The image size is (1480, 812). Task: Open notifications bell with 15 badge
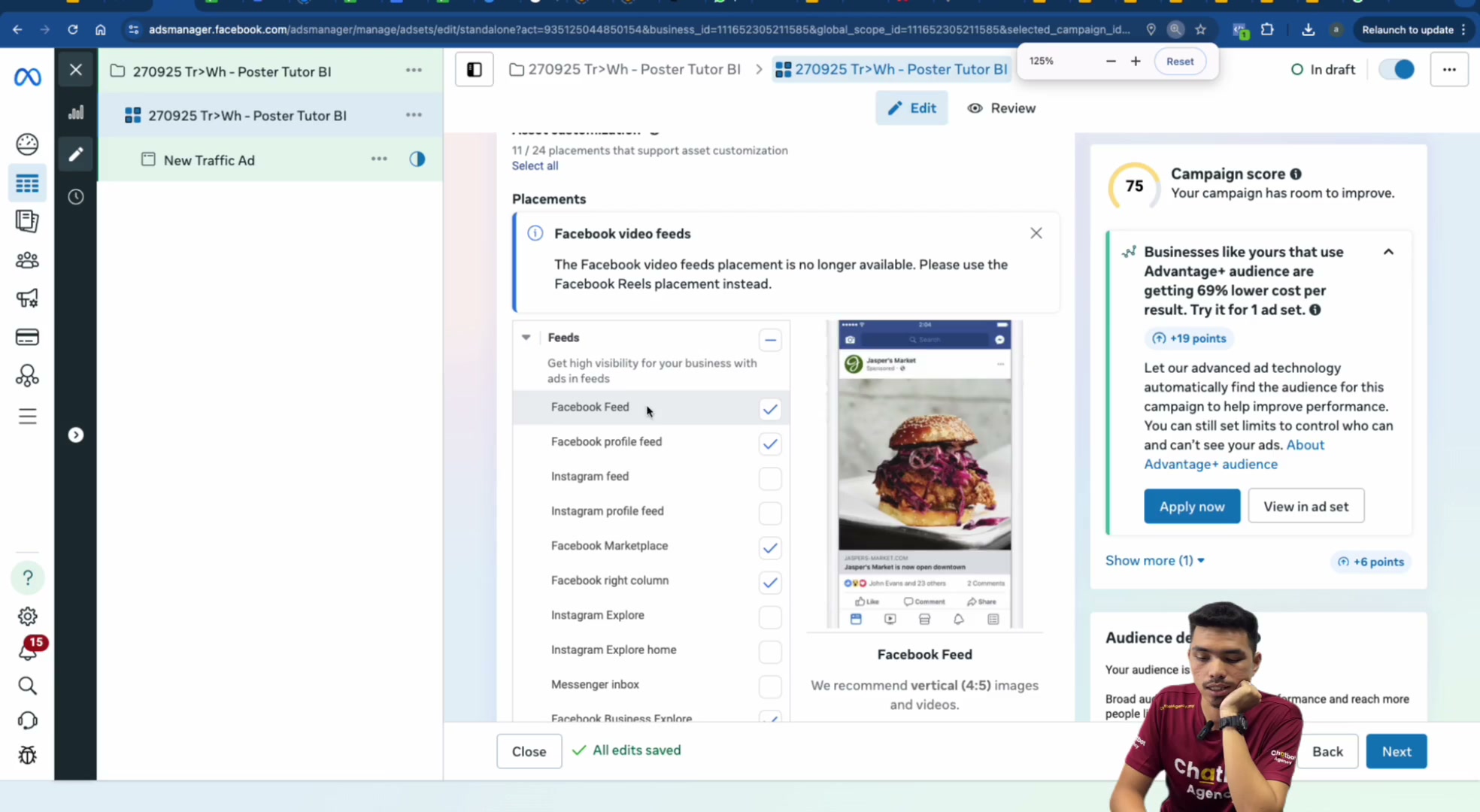[29, 650]
